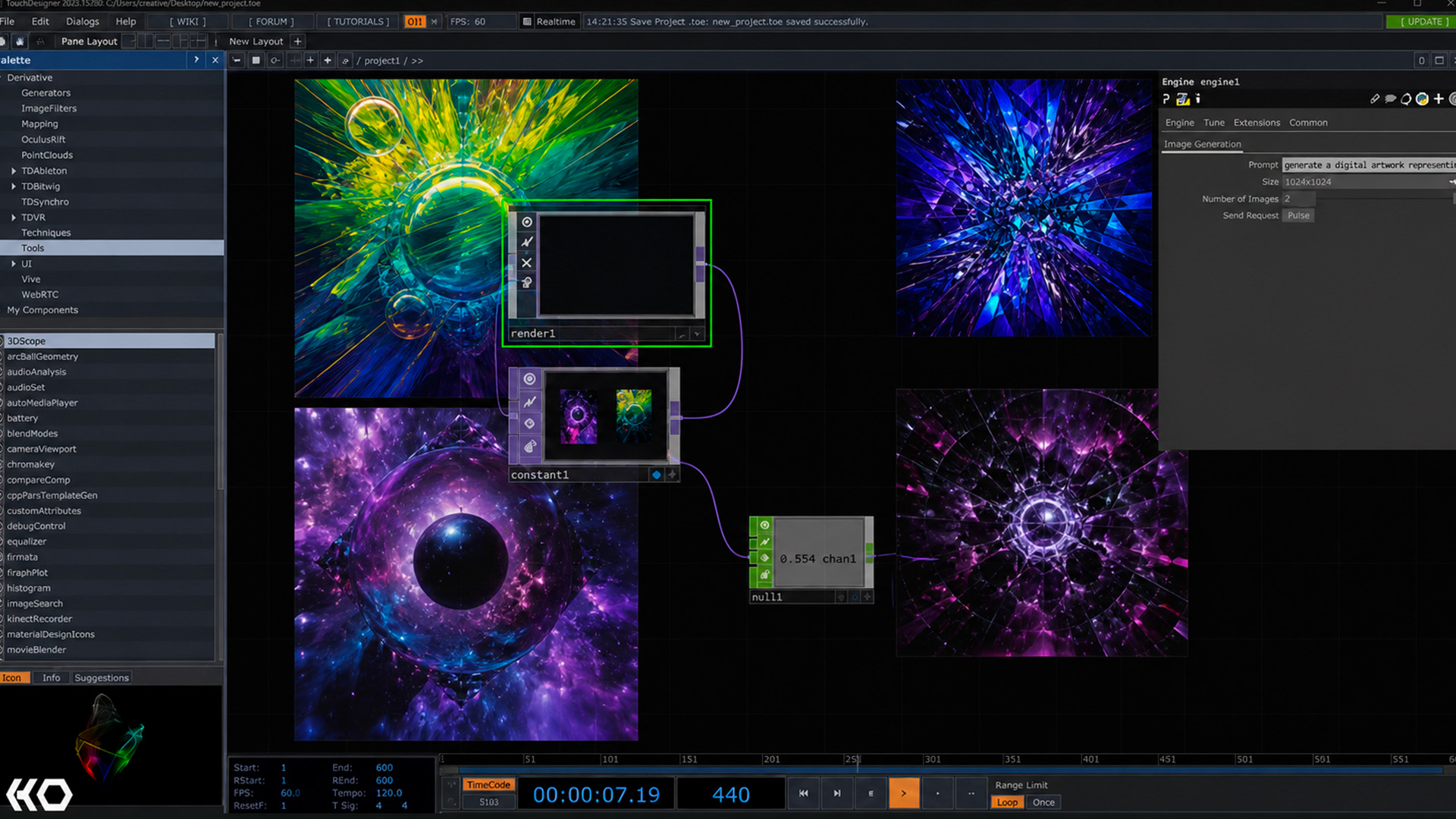Image resolution: width=1456 pixels, height=819 pixels.
Task: Expand the TDBitwig palette folder
Action: point(14,187)
